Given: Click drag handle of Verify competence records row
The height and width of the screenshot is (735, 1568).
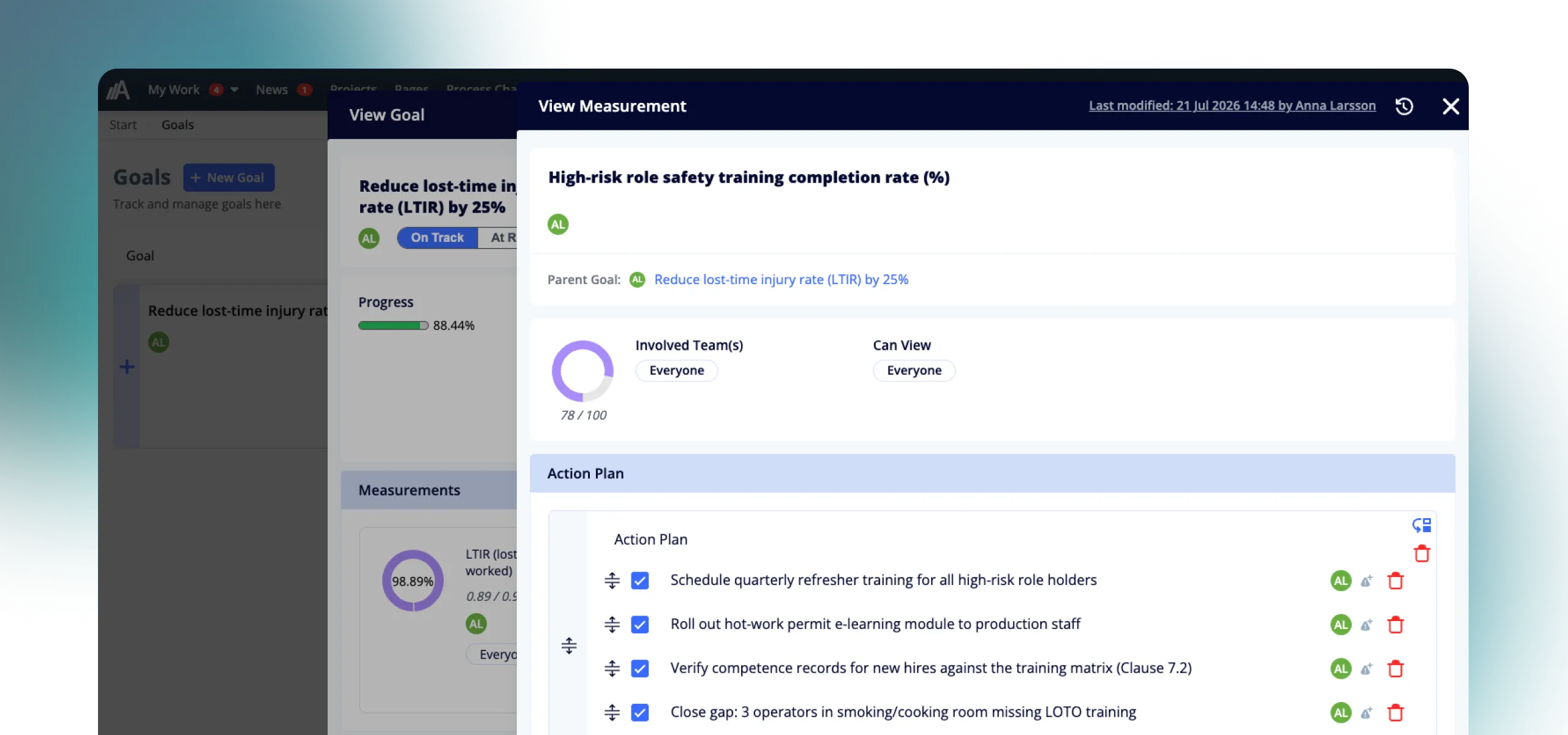Looking at the screenshot, I should (x=612, y=669).
